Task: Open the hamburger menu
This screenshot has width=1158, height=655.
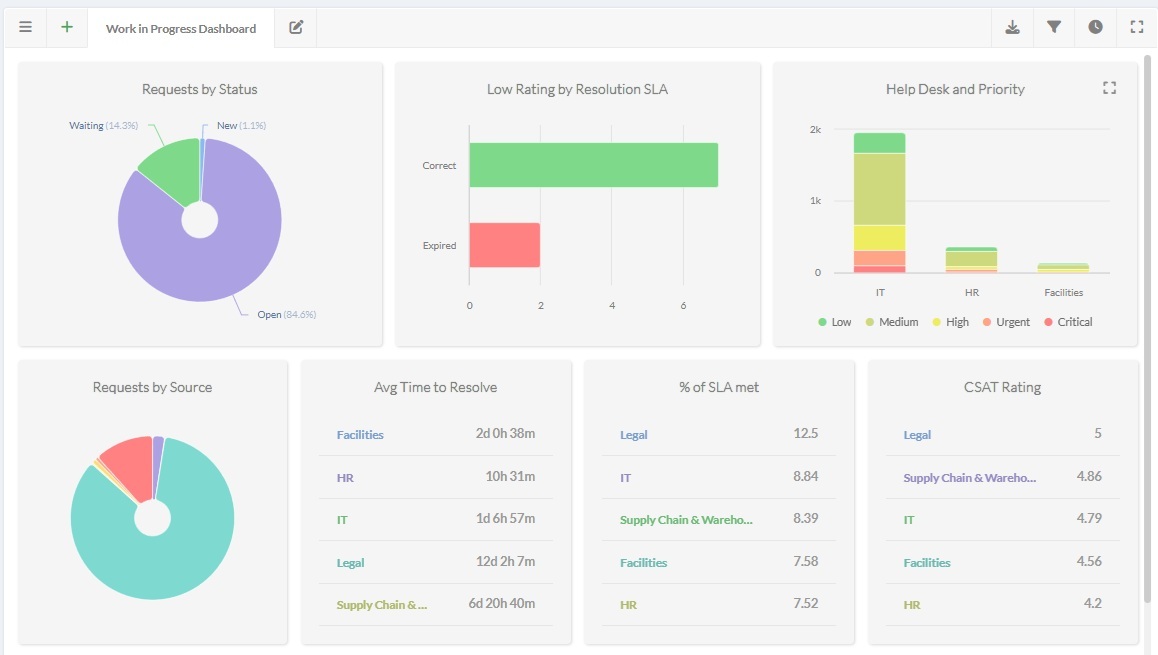Action: tap(25, 27)
